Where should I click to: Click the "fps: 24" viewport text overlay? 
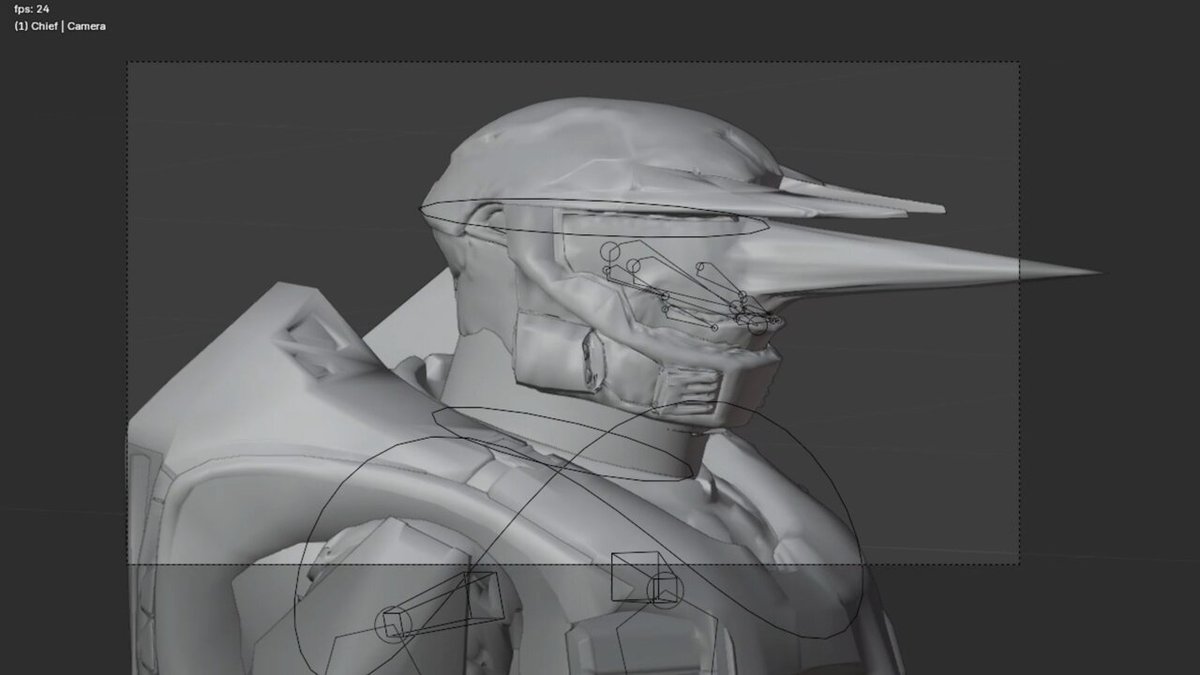point(31,9)
